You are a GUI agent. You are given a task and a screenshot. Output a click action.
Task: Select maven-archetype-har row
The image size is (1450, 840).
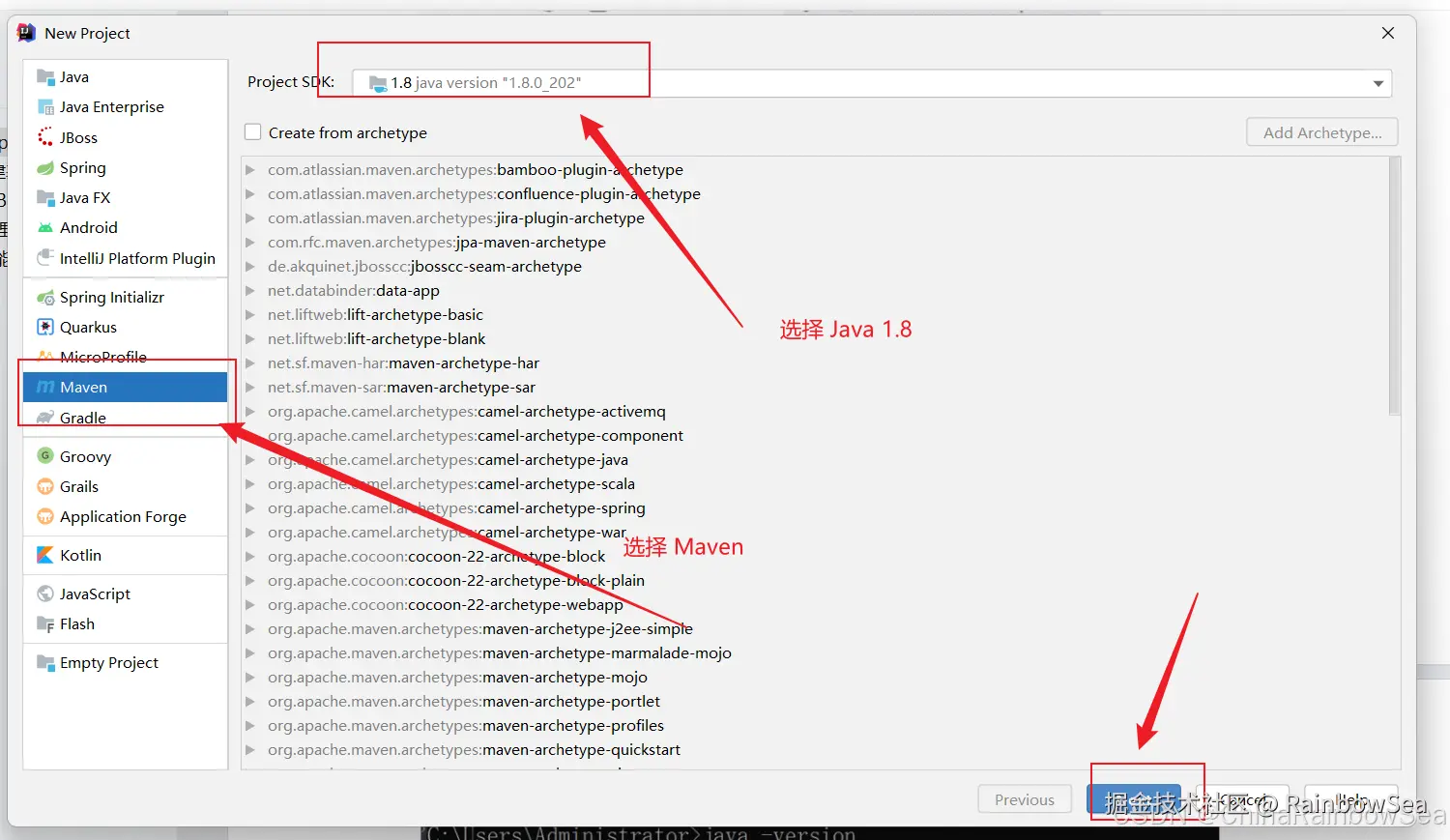tap(817, 363)
